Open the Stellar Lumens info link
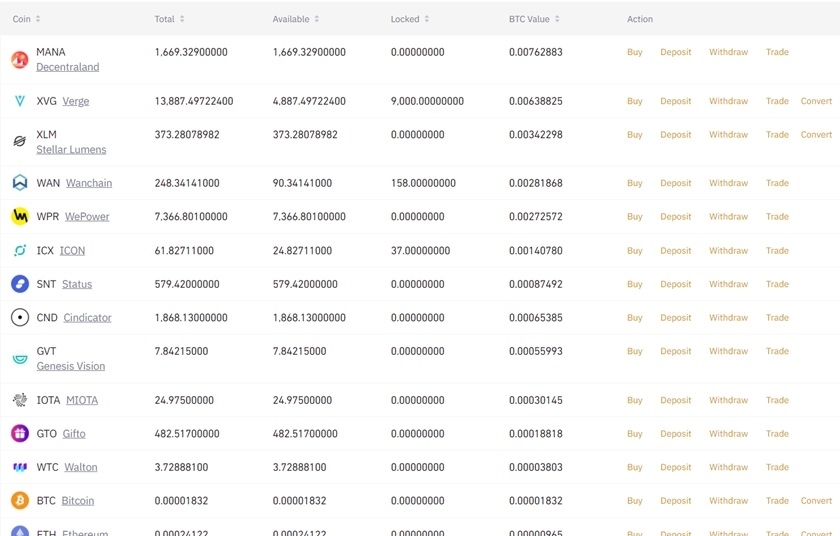 [71, 149]
